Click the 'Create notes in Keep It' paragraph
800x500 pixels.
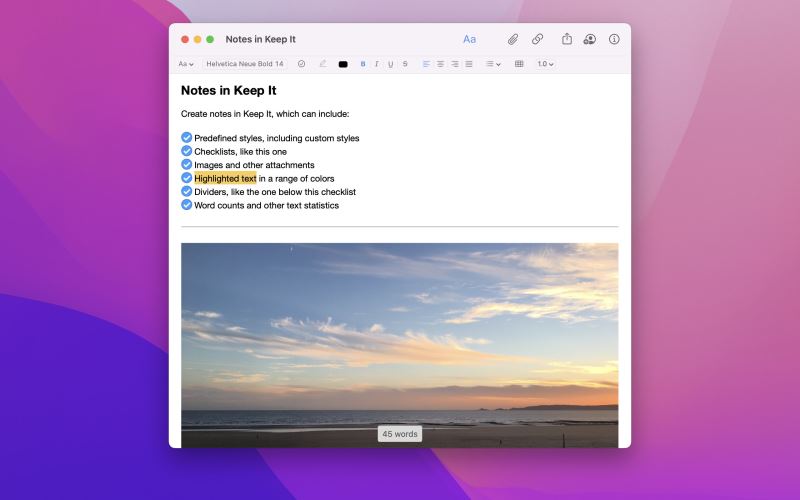click(x=265, y=114)
